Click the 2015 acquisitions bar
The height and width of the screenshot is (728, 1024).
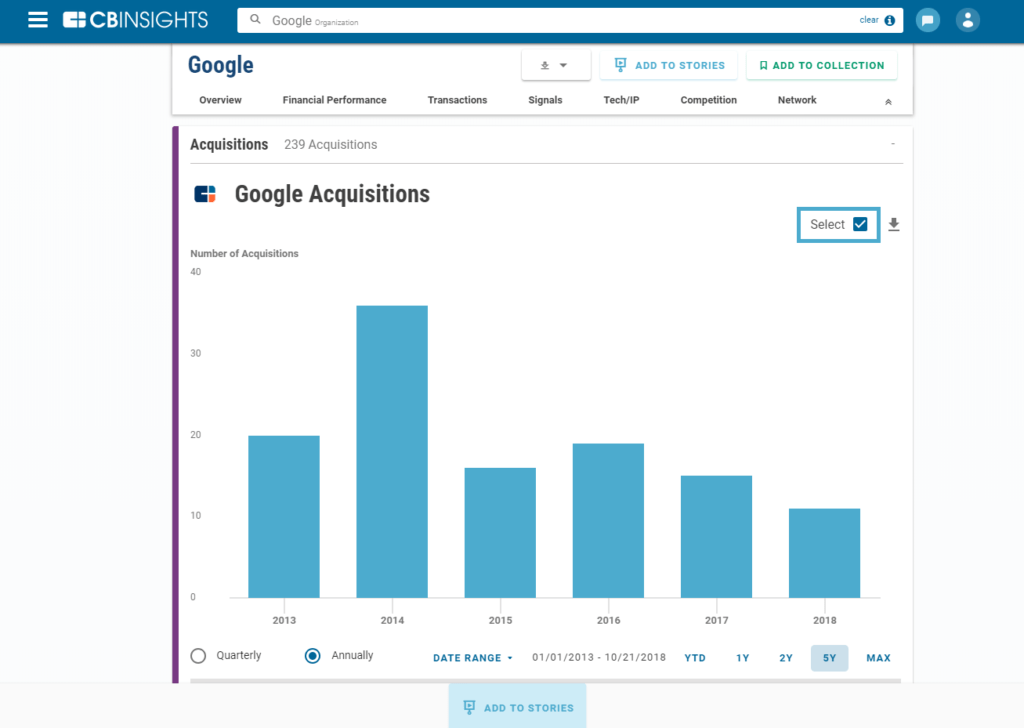pos(500,533)
